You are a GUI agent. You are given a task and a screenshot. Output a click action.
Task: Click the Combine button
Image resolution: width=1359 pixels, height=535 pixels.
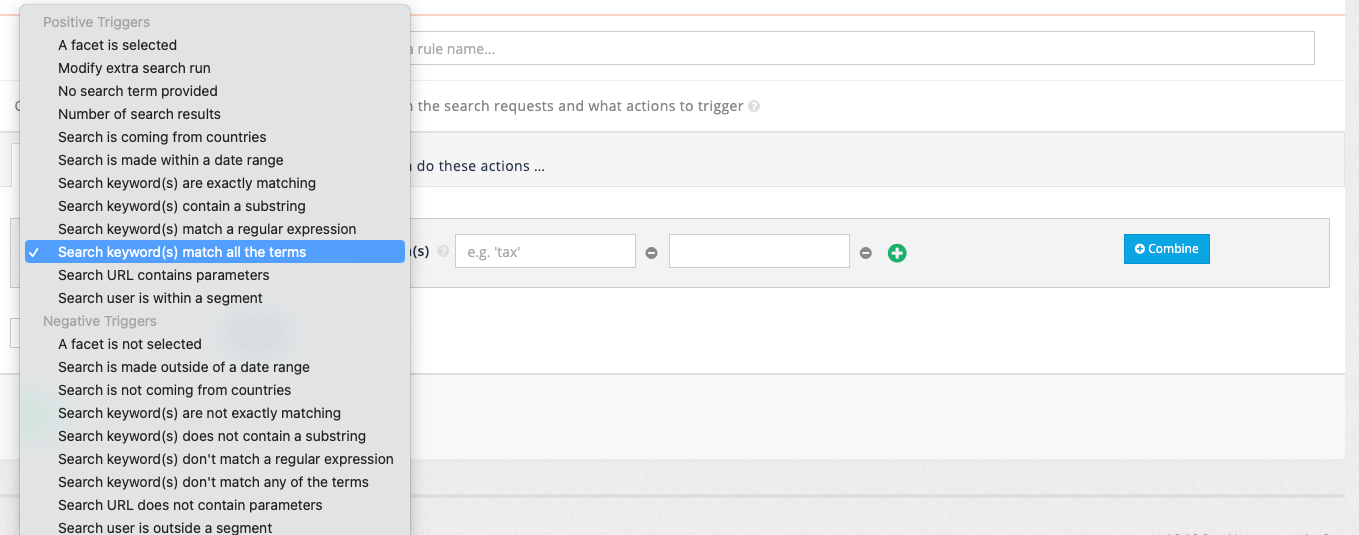click(1167, 249)
